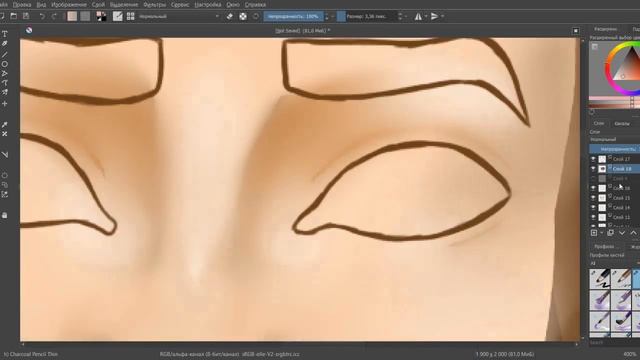Open the Фильтры menu
Viewport: 640px width, 360px height.
pyautogui.click(x=155, y=4)
